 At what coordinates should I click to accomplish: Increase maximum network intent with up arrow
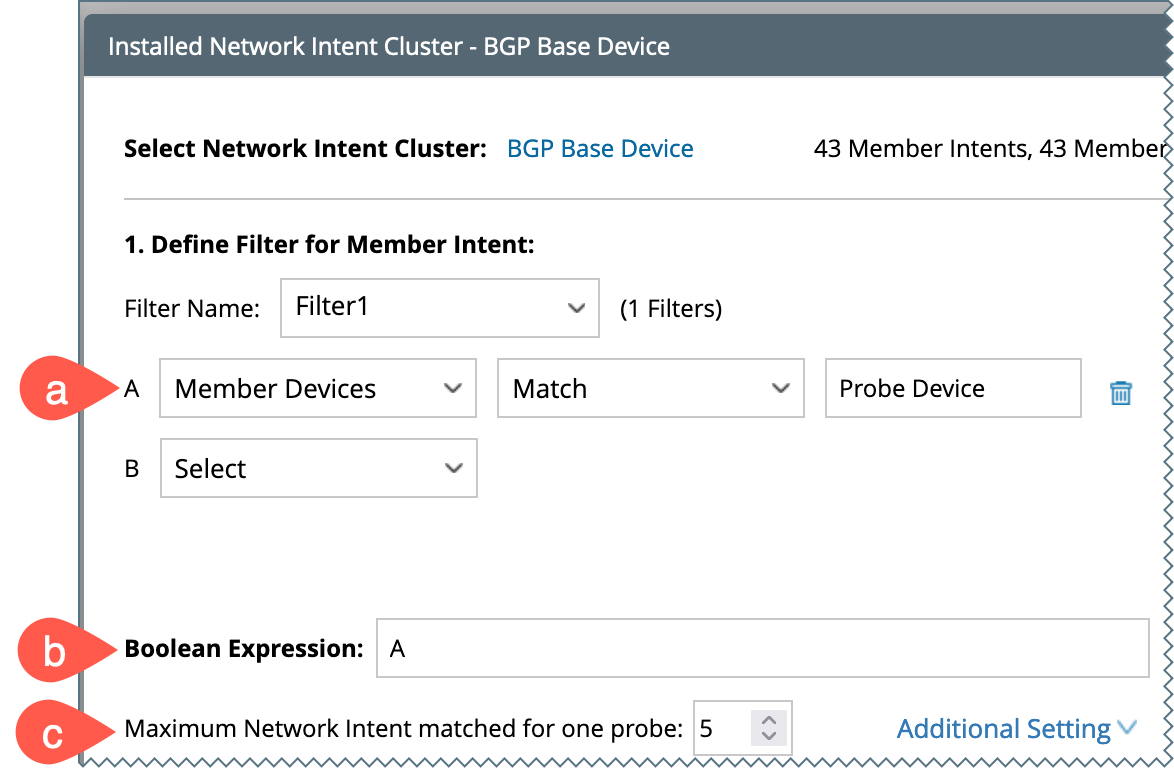coord(769,719)
